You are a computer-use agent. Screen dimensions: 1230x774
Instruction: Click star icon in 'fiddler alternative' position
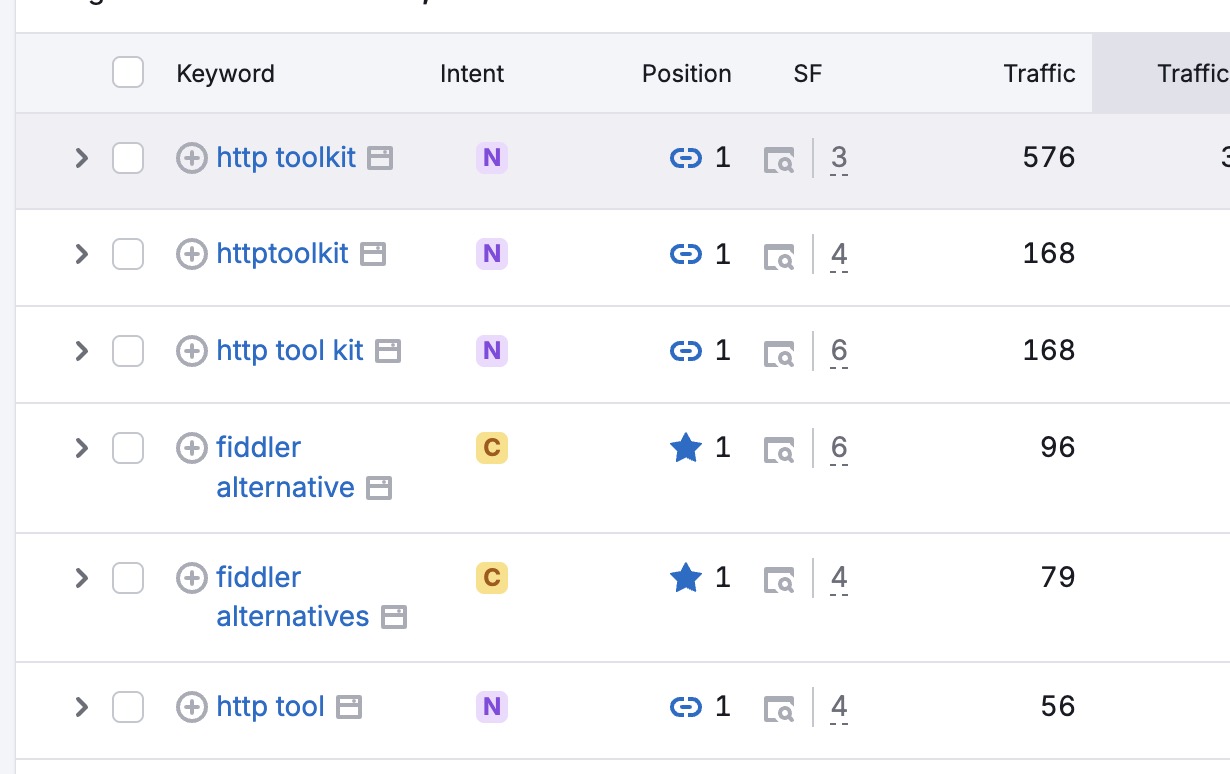coord(685,448)
